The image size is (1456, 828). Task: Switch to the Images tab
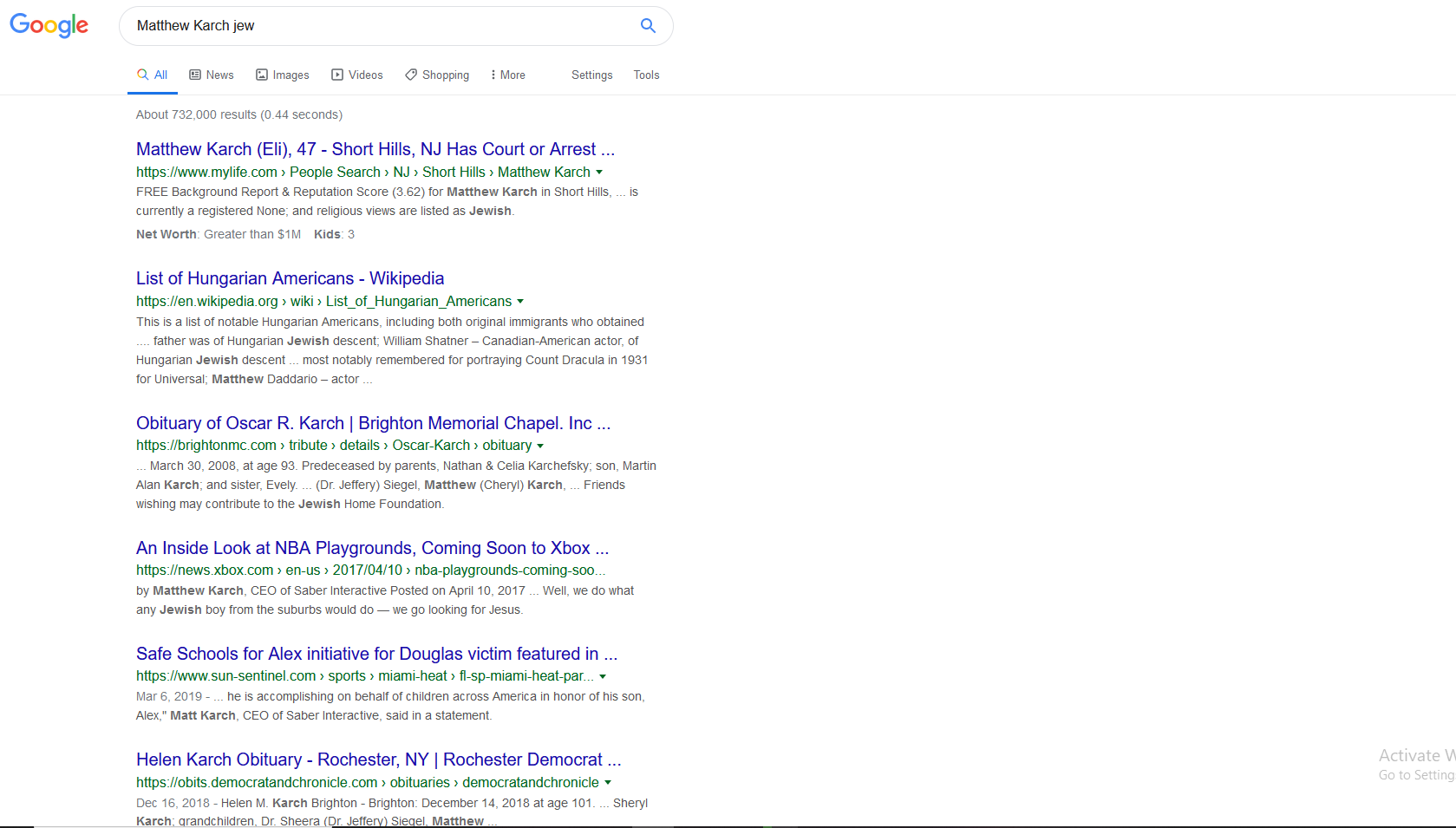click(x=283, y=75)
